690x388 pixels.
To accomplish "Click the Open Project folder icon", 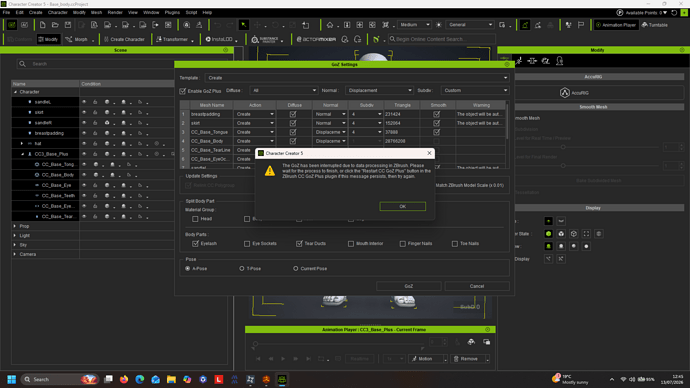I will 55,25.
